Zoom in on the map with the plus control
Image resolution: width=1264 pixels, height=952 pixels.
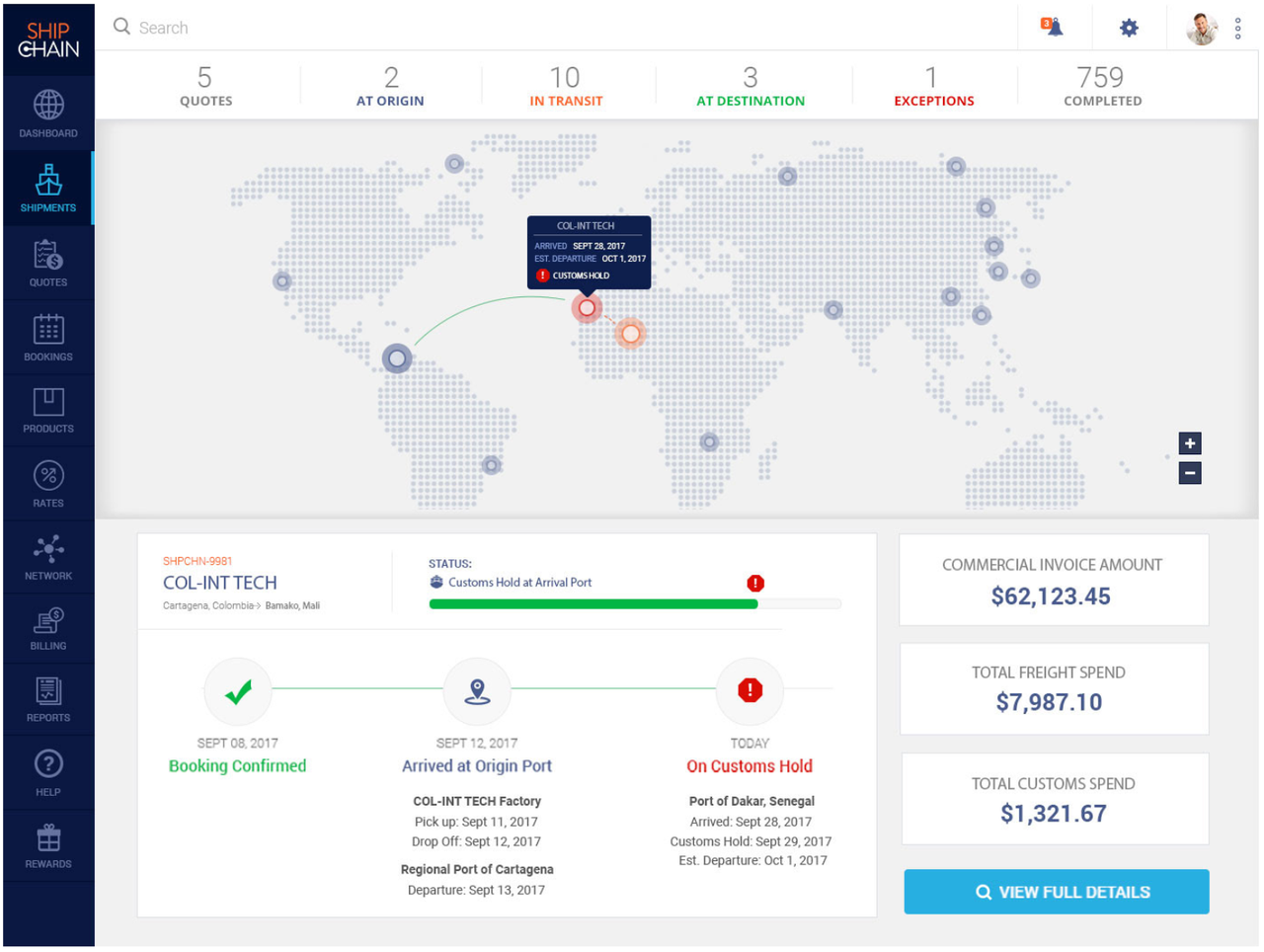point(1190,443)
